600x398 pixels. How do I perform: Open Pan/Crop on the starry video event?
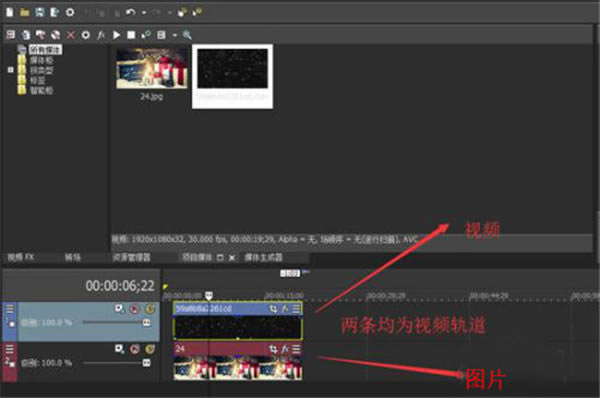click(273, 309)
